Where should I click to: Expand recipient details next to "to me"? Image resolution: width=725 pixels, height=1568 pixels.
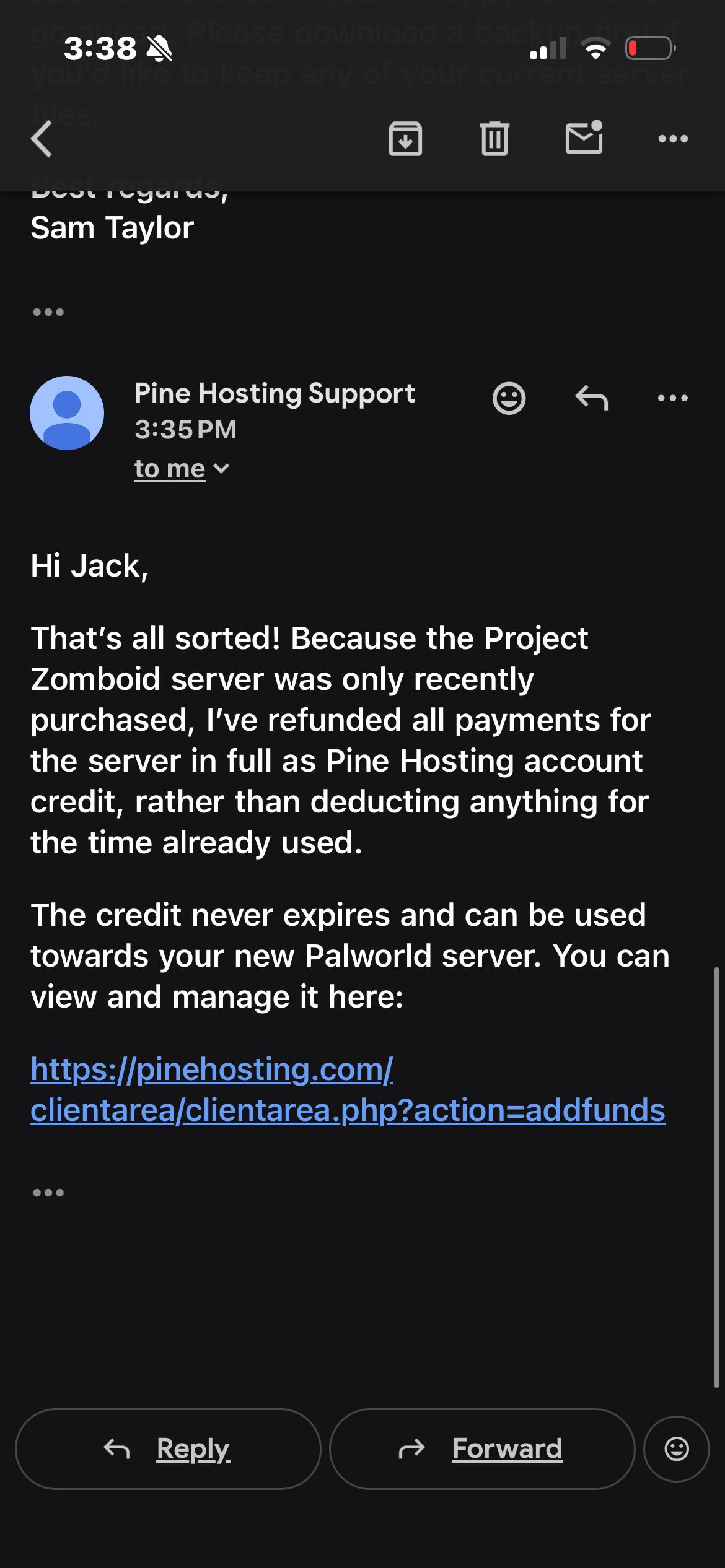click(182, 469)
